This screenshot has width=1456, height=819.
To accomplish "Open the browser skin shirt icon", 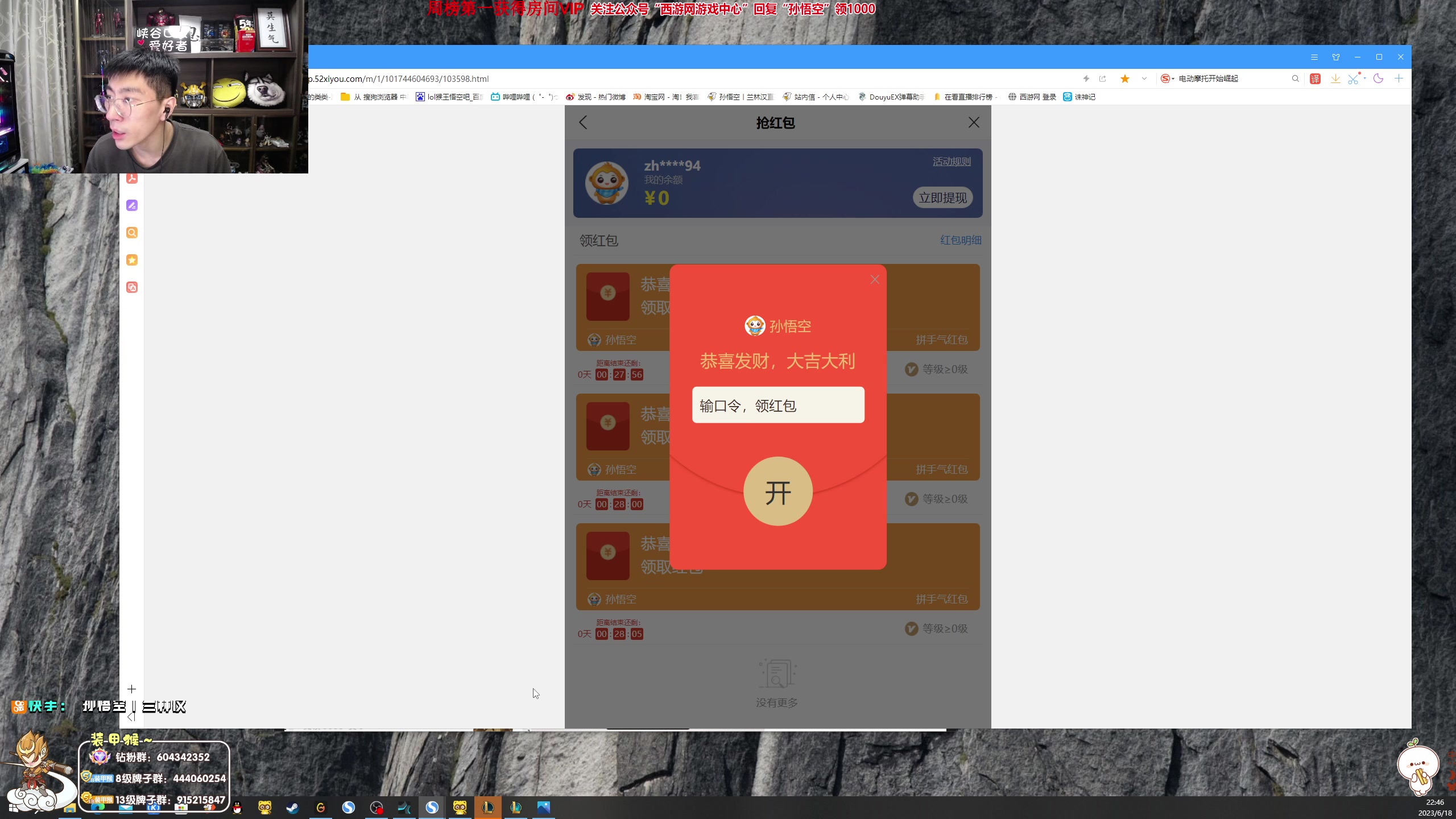I will coord(1335,57).
